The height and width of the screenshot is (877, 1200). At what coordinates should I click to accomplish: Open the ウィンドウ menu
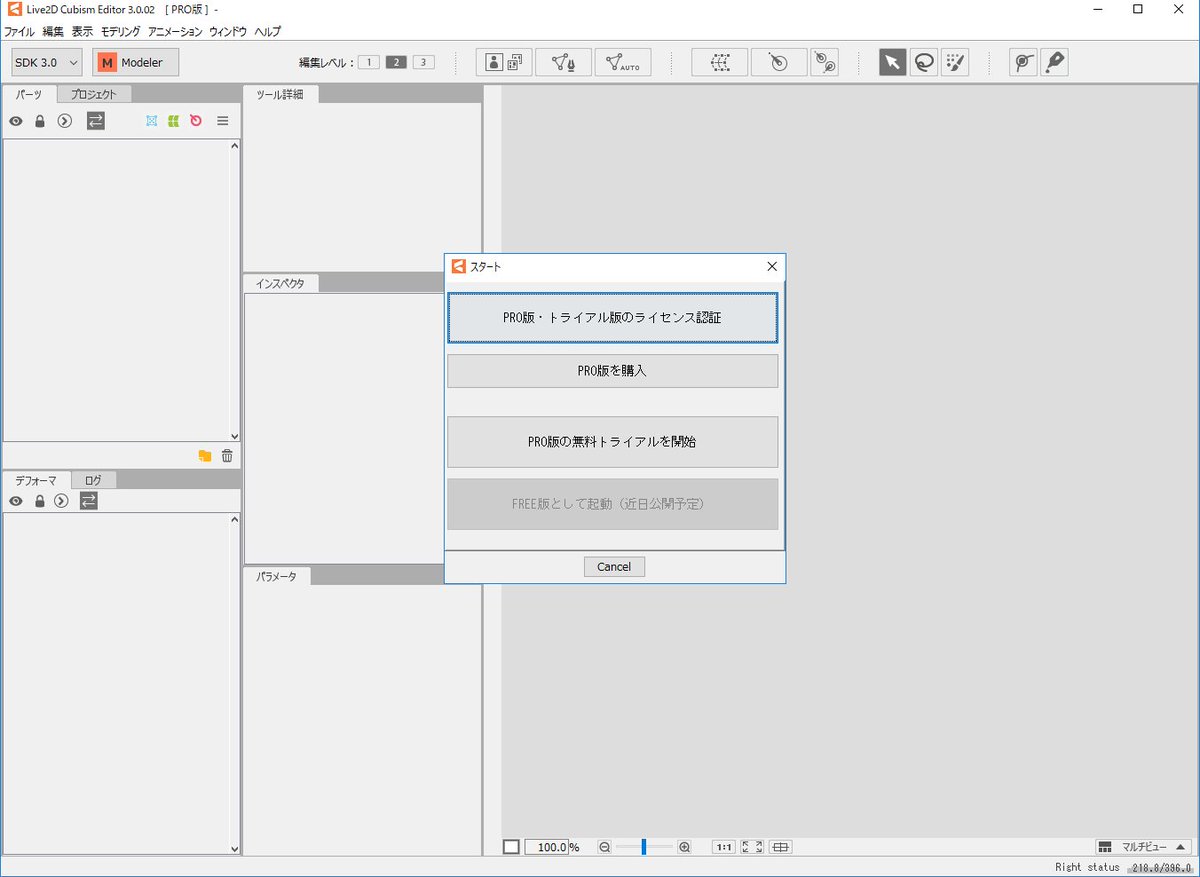(x=228, y=32)
